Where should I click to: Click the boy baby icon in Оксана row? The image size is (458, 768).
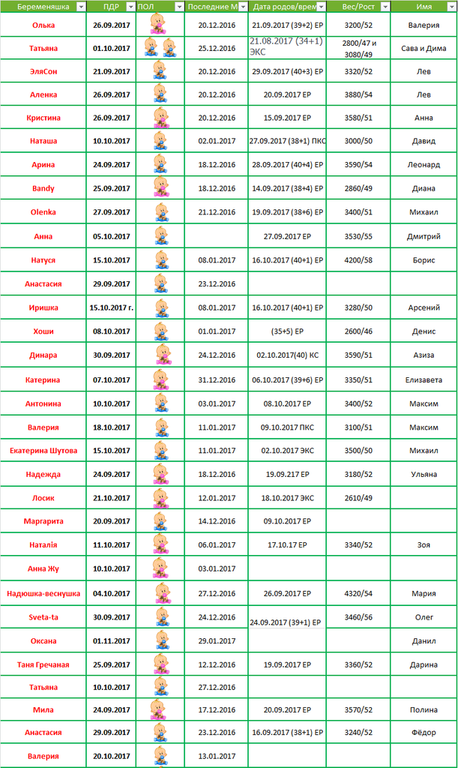[162, 640]
